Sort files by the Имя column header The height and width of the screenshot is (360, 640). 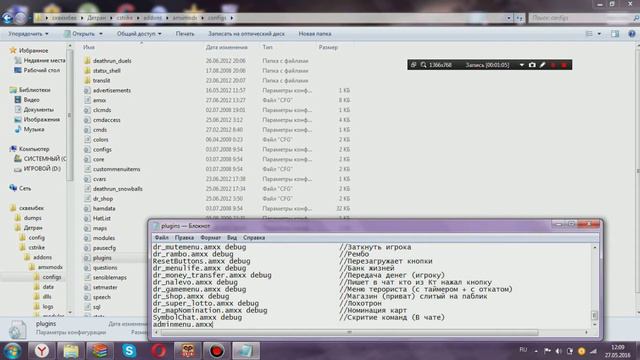point(89,47)
